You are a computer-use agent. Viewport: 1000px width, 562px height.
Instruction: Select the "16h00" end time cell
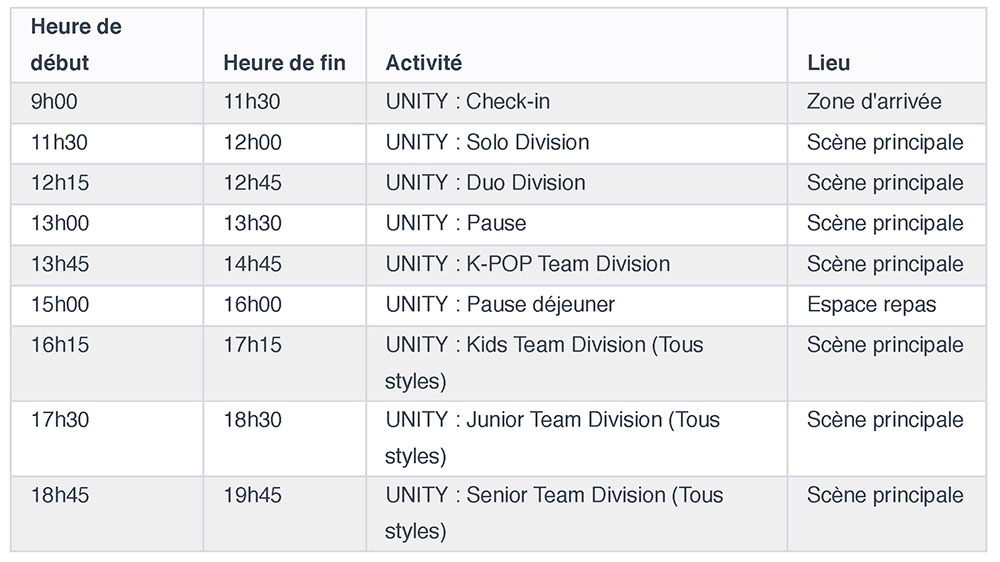coord(252,304)
